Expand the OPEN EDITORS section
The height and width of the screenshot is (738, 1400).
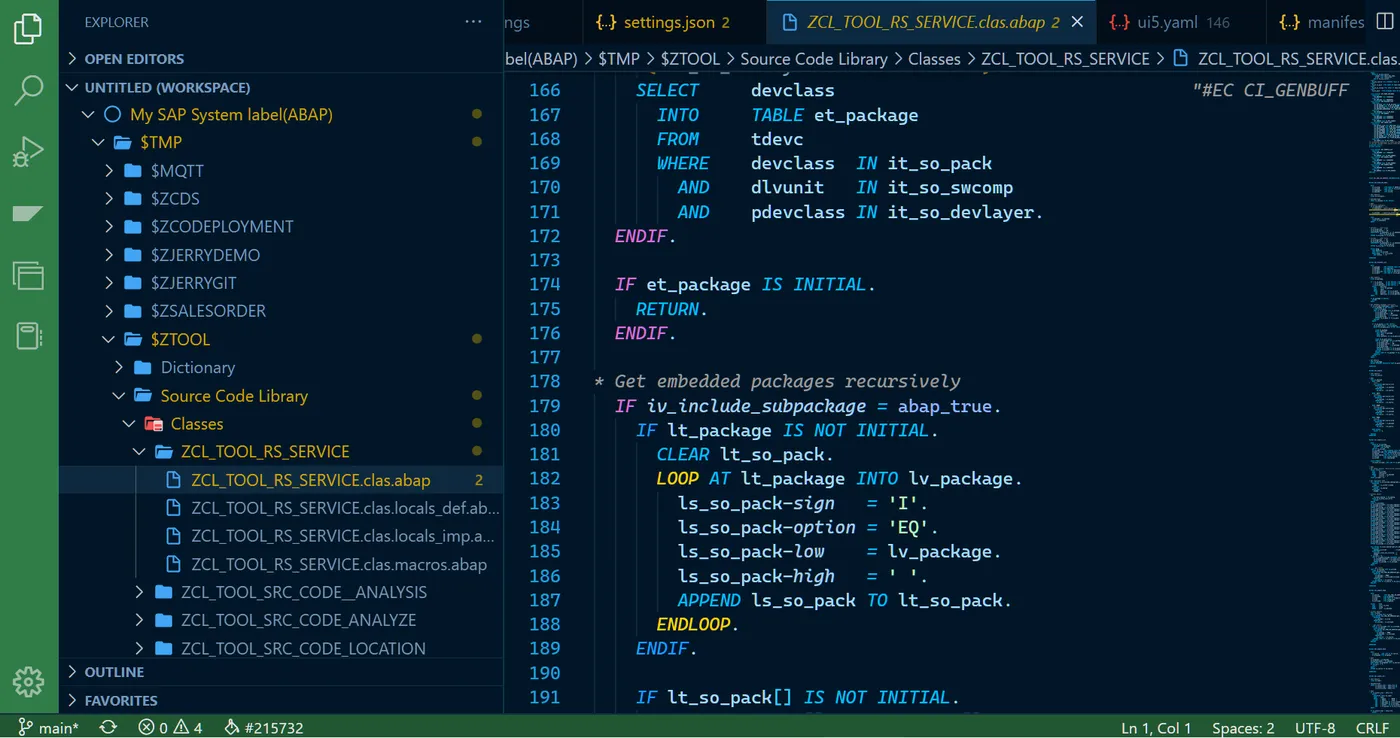73,59
